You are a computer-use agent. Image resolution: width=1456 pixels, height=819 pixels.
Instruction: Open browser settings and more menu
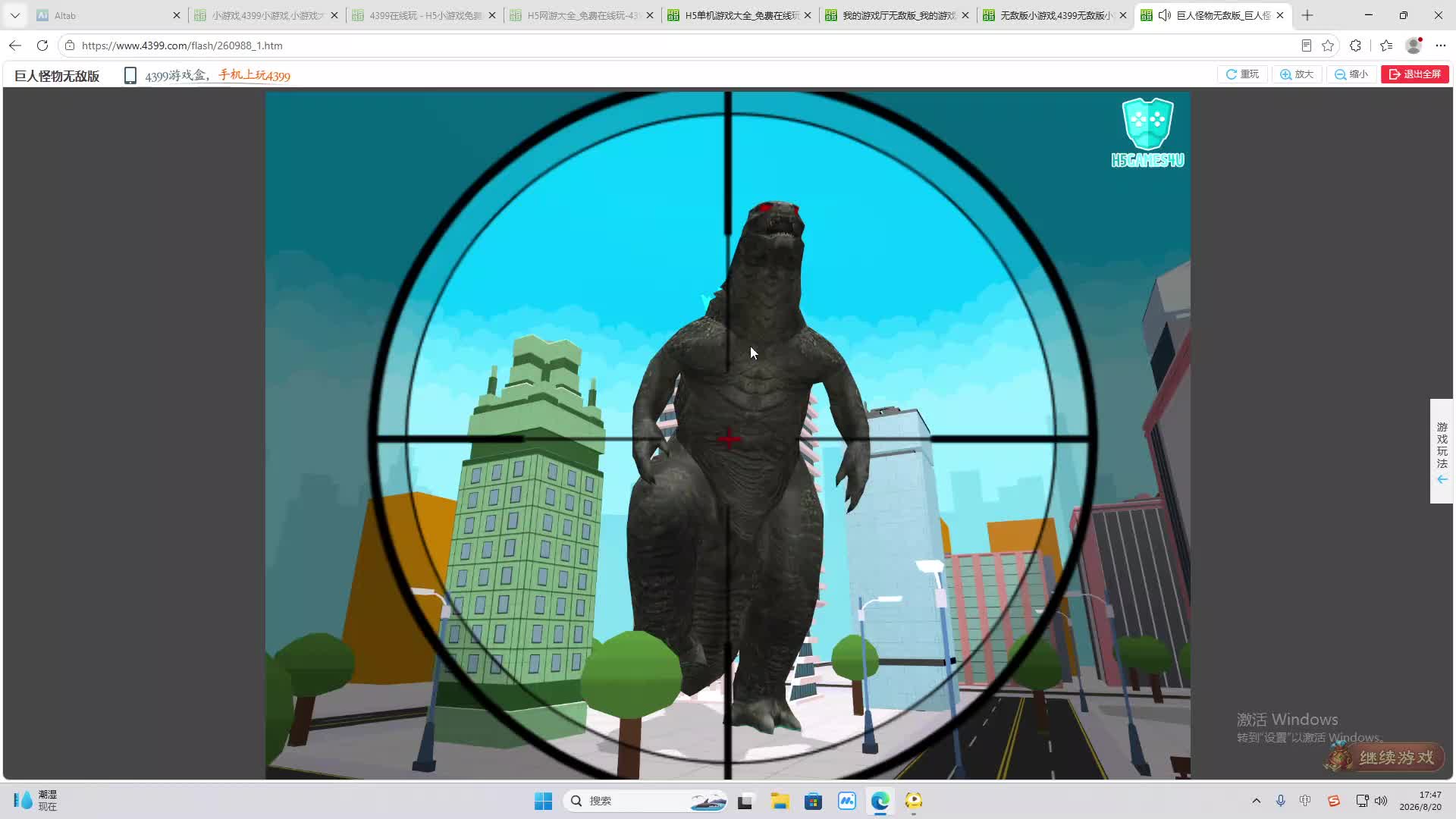click(1441, 45)
